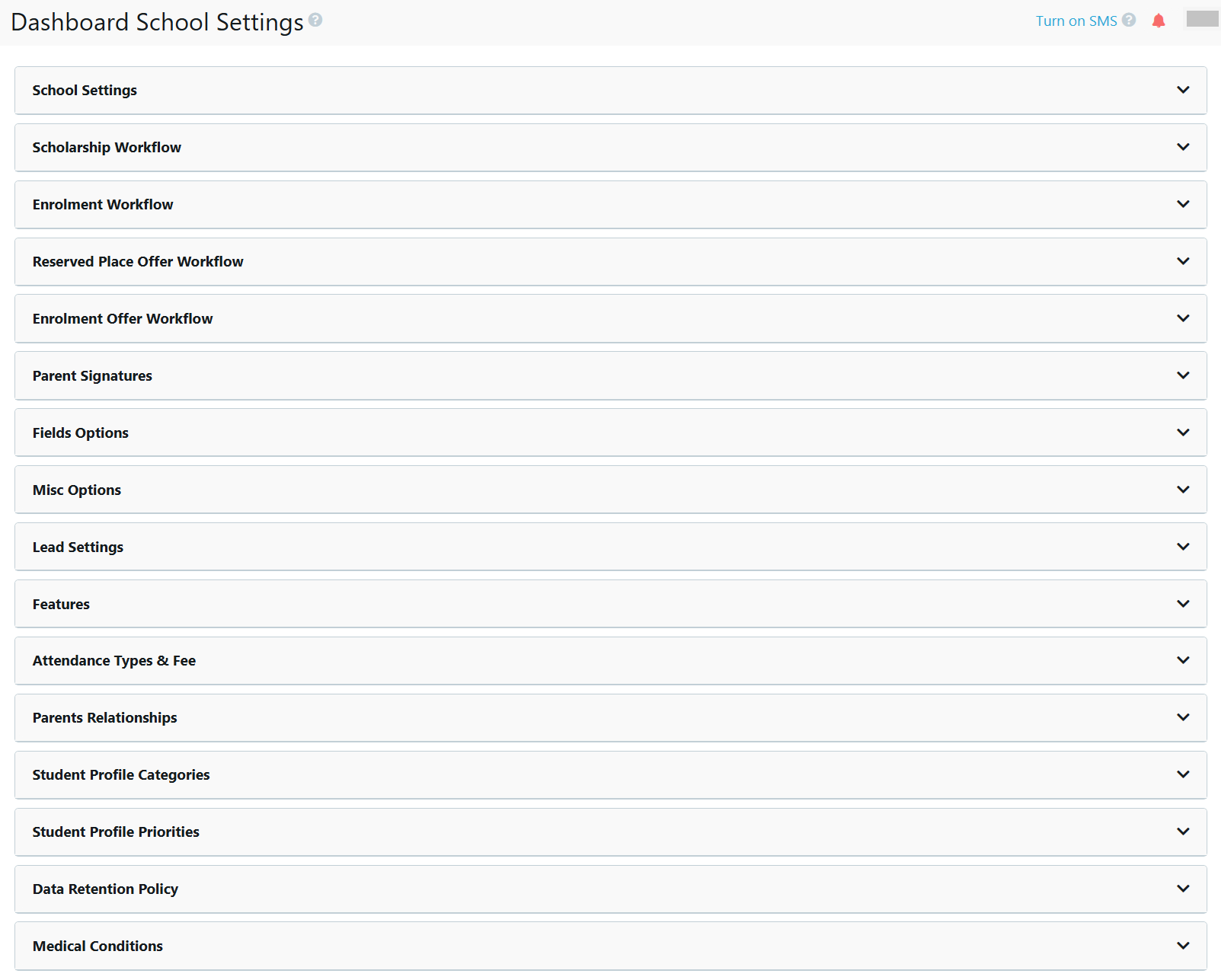Expand the Medical Conditions section

1183,946
